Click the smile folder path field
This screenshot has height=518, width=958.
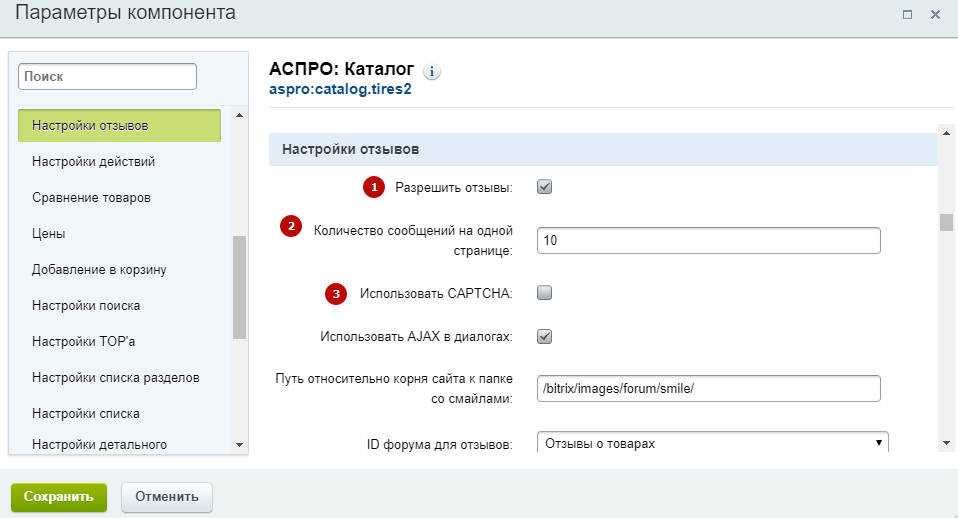pyautogui.click(x=709, y=388)
